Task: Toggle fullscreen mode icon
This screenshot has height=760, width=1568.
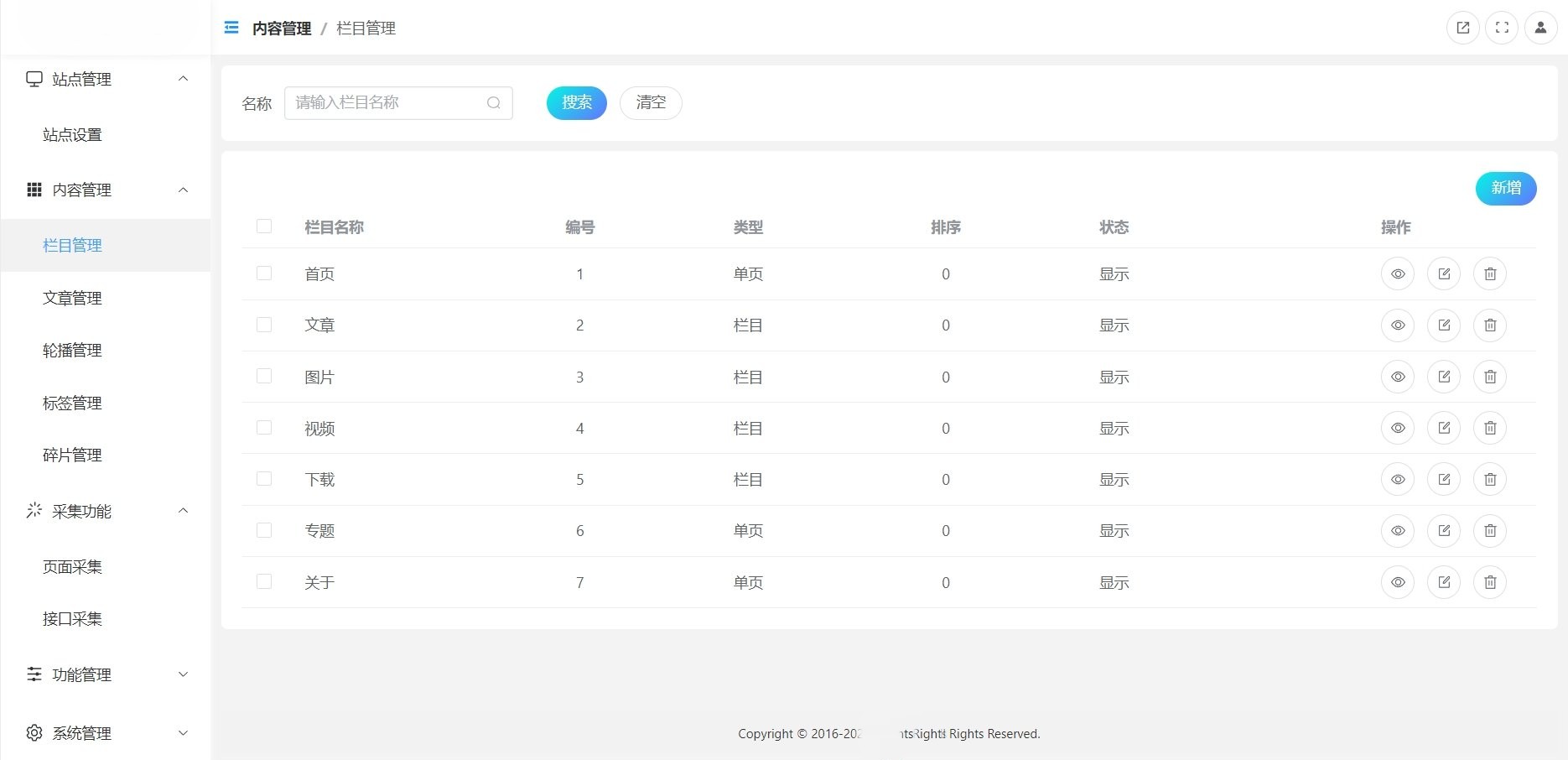Action: 1502,28
